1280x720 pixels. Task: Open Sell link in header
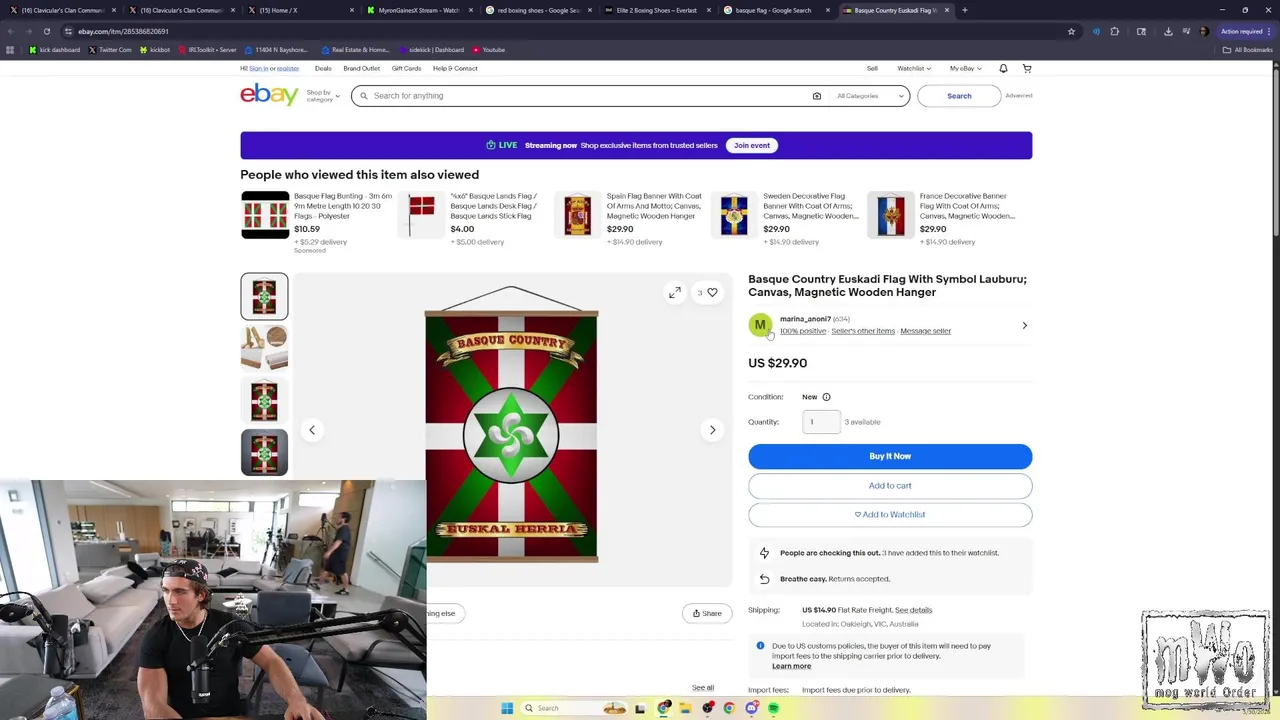tap(872, 68)
